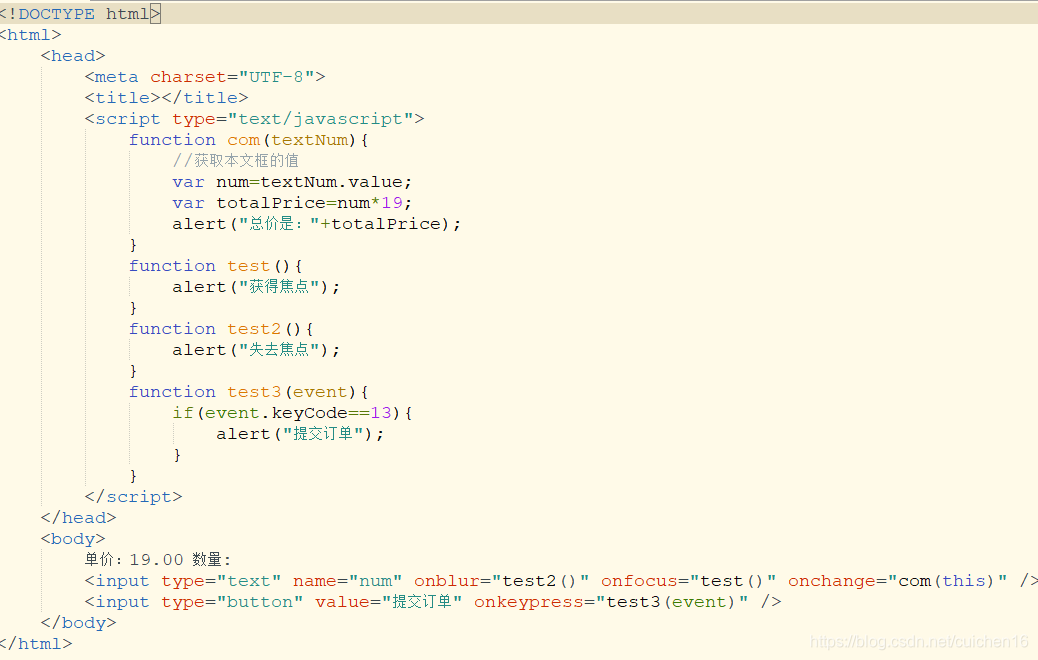Click the alert 失去焦点 line
Screen dimensions: 1038x660
pyautogui.click(x=256, y=350)
